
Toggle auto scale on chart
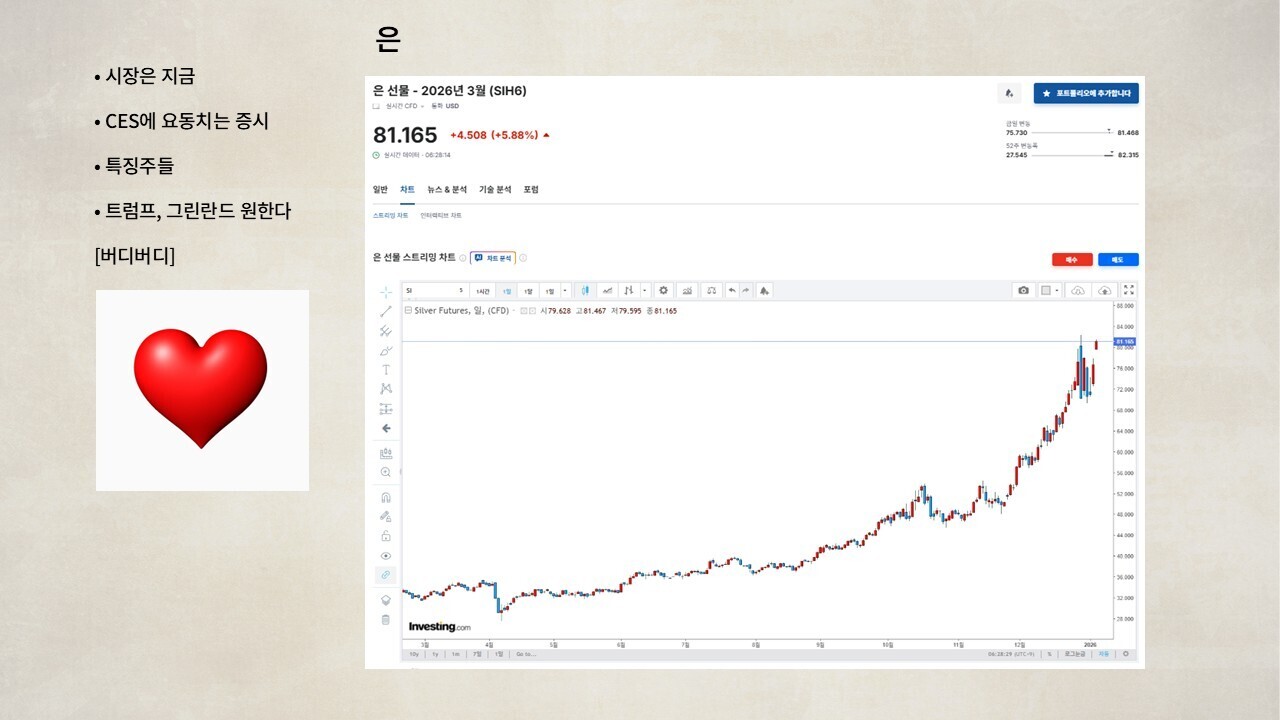(x=1104, y=654)
